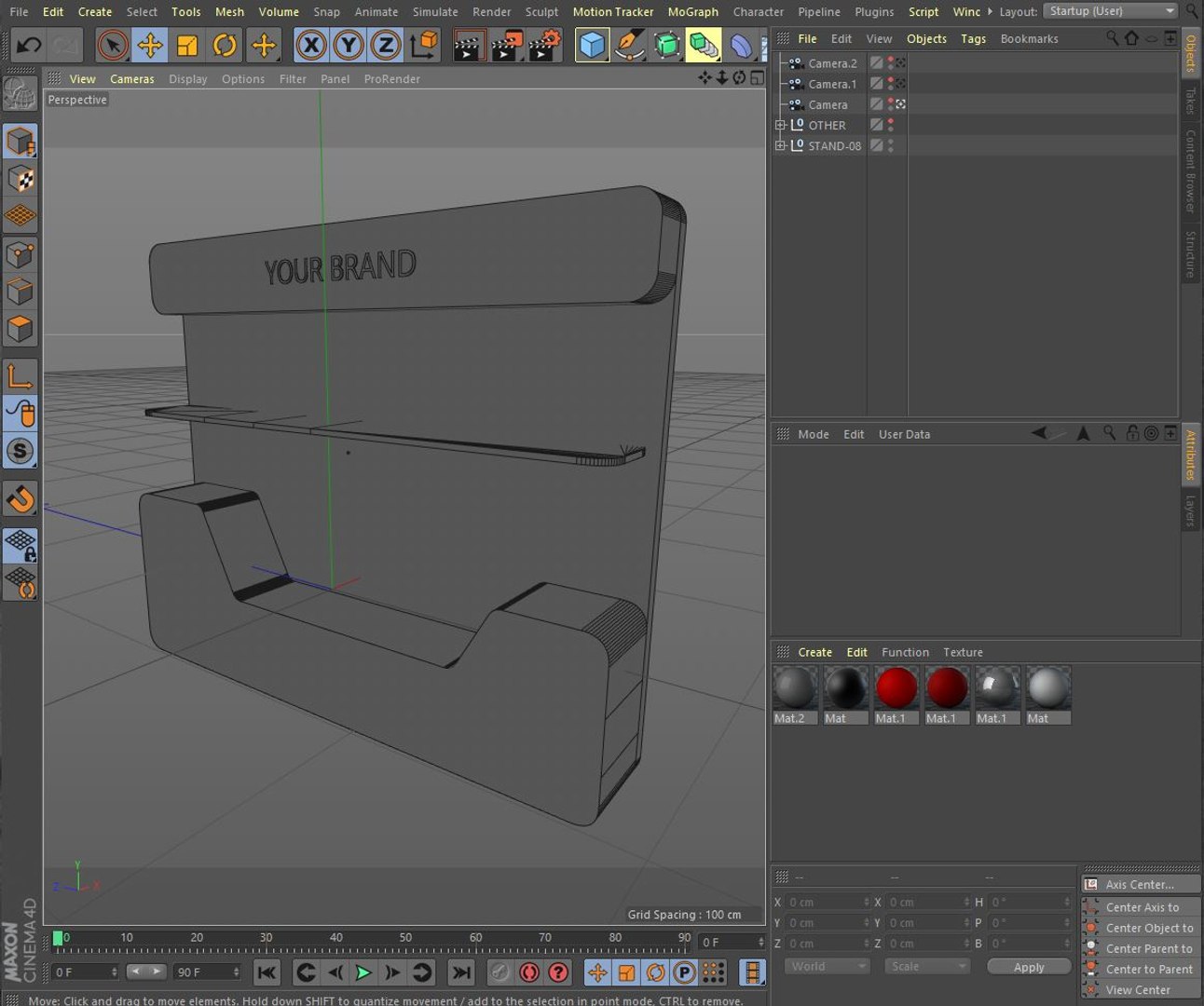The width and height of the screenshot is (1204, 1006).
Task: Click the Apply button
Action: tap(1029, 967)
